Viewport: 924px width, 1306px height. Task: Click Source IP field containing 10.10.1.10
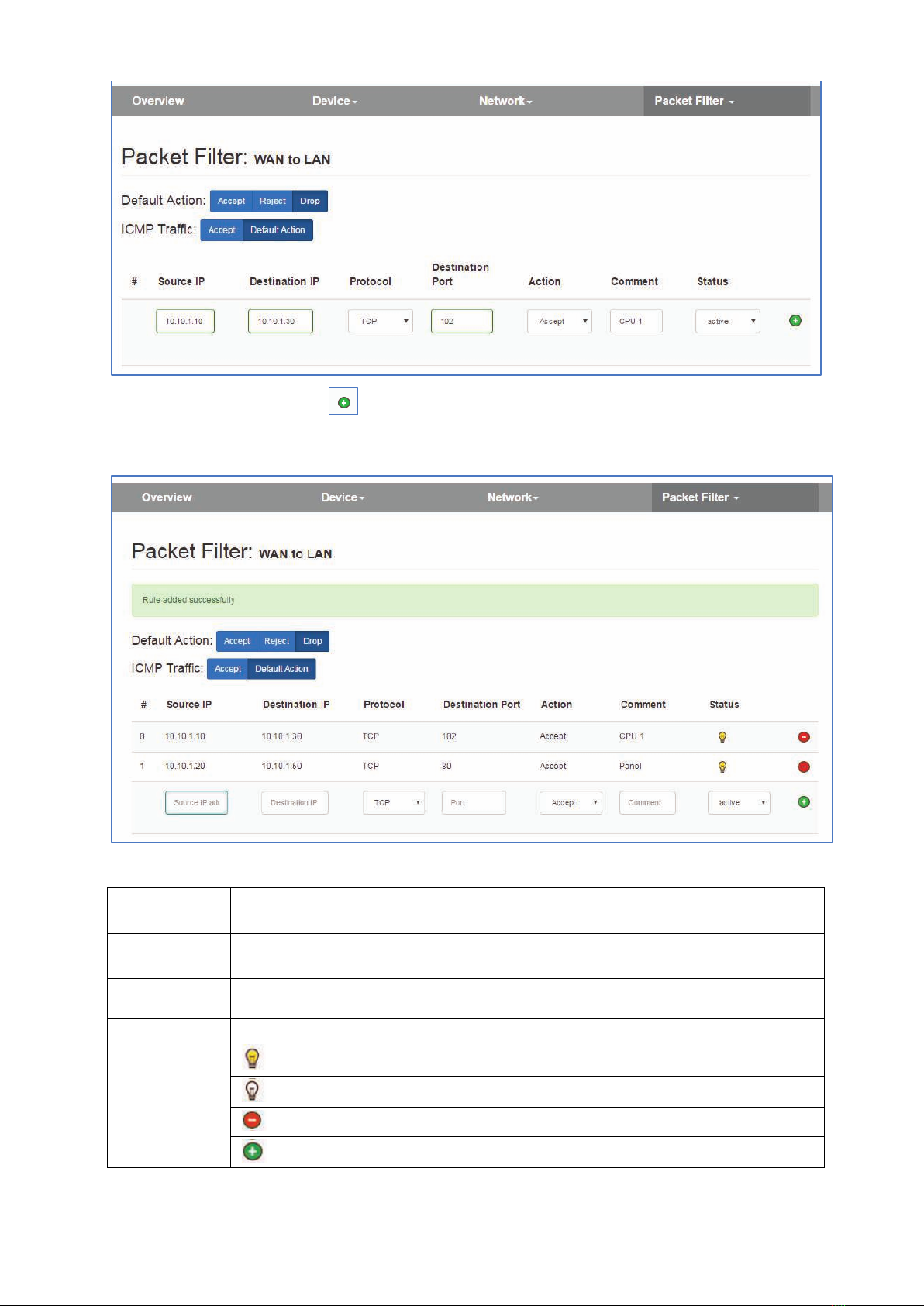coord(185,321)
